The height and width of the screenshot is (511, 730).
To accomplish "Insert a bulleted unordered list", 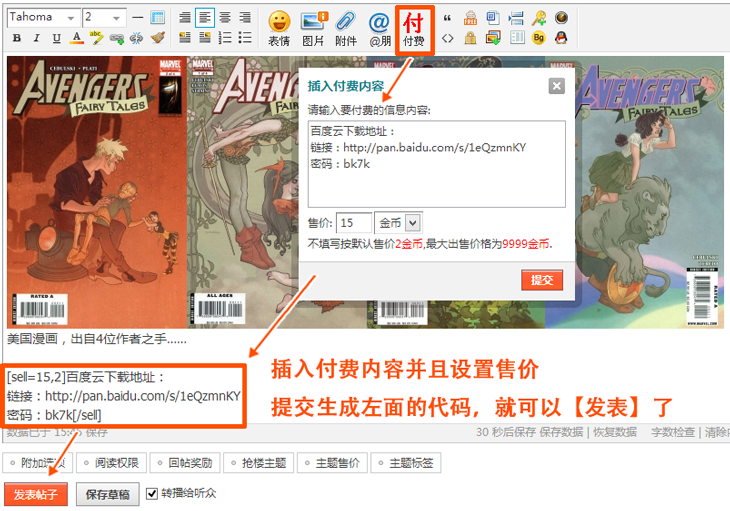I will pyautogui.click(x=245, y=38).
